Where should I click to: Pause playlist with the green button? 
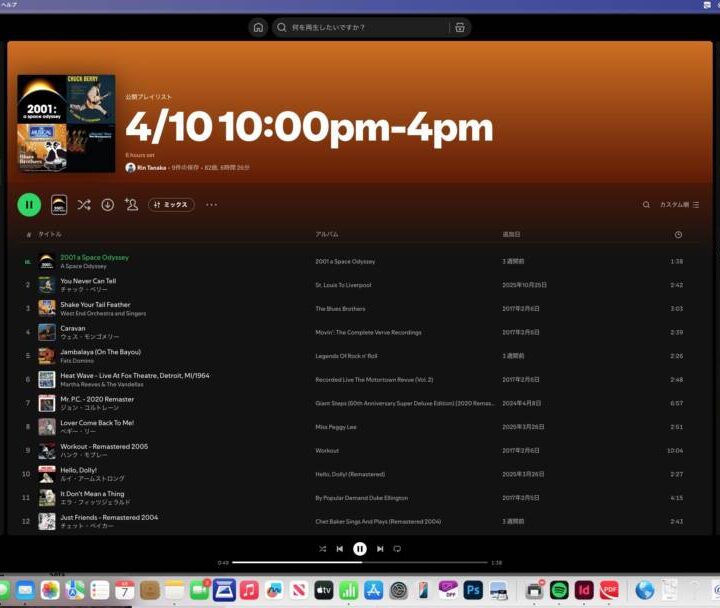[x=29, y=205]
